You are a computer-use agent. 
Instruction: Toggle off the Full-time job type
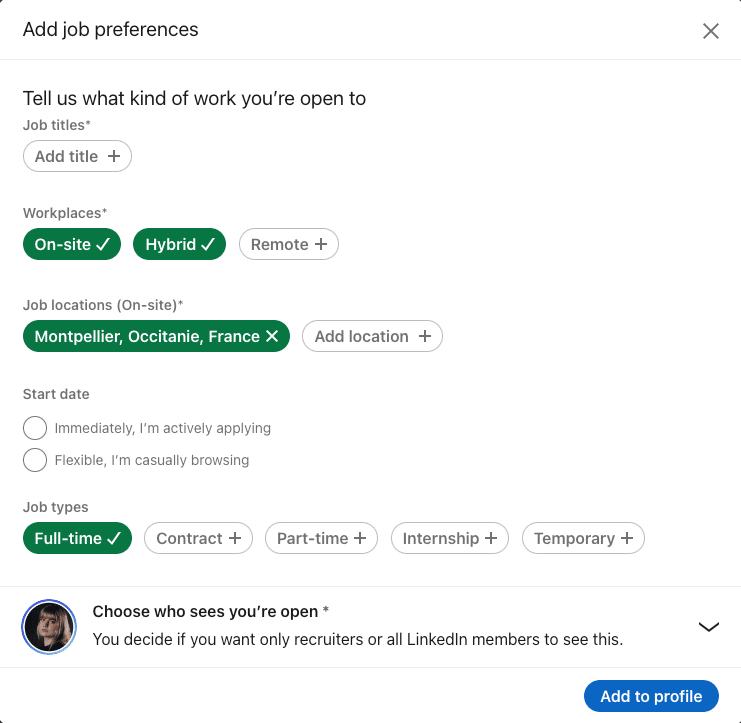78,538
